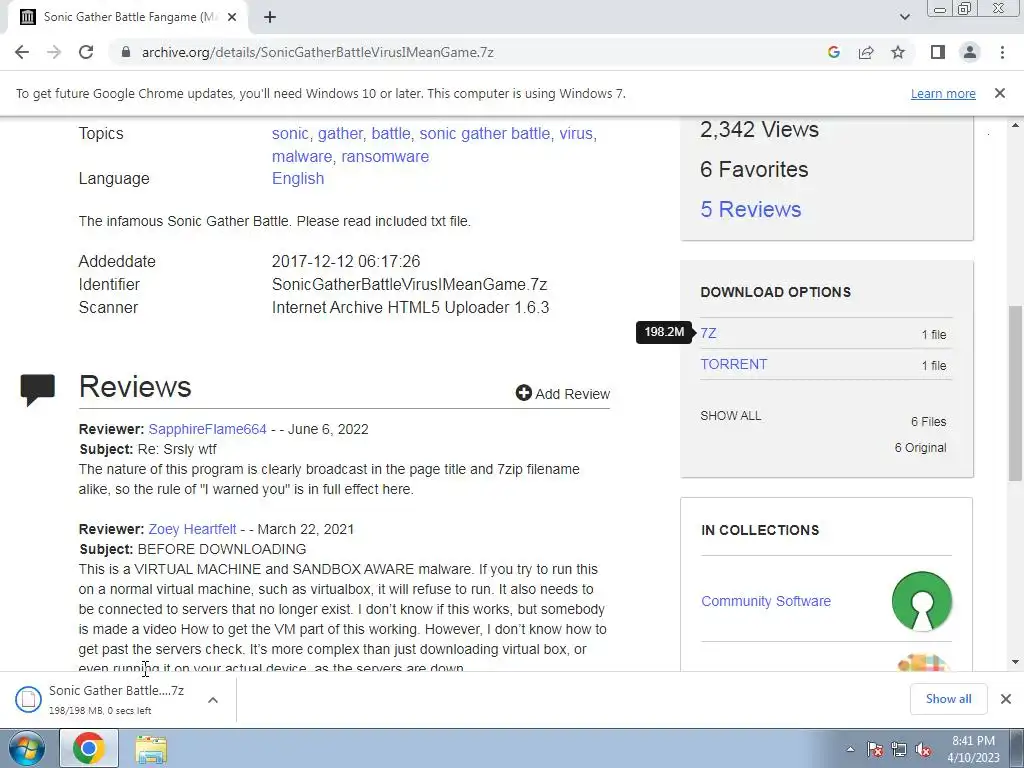This screenshot has height=768, width=1024.
Task: Click the '2,342 Views' count
Action: pos(759,129)
